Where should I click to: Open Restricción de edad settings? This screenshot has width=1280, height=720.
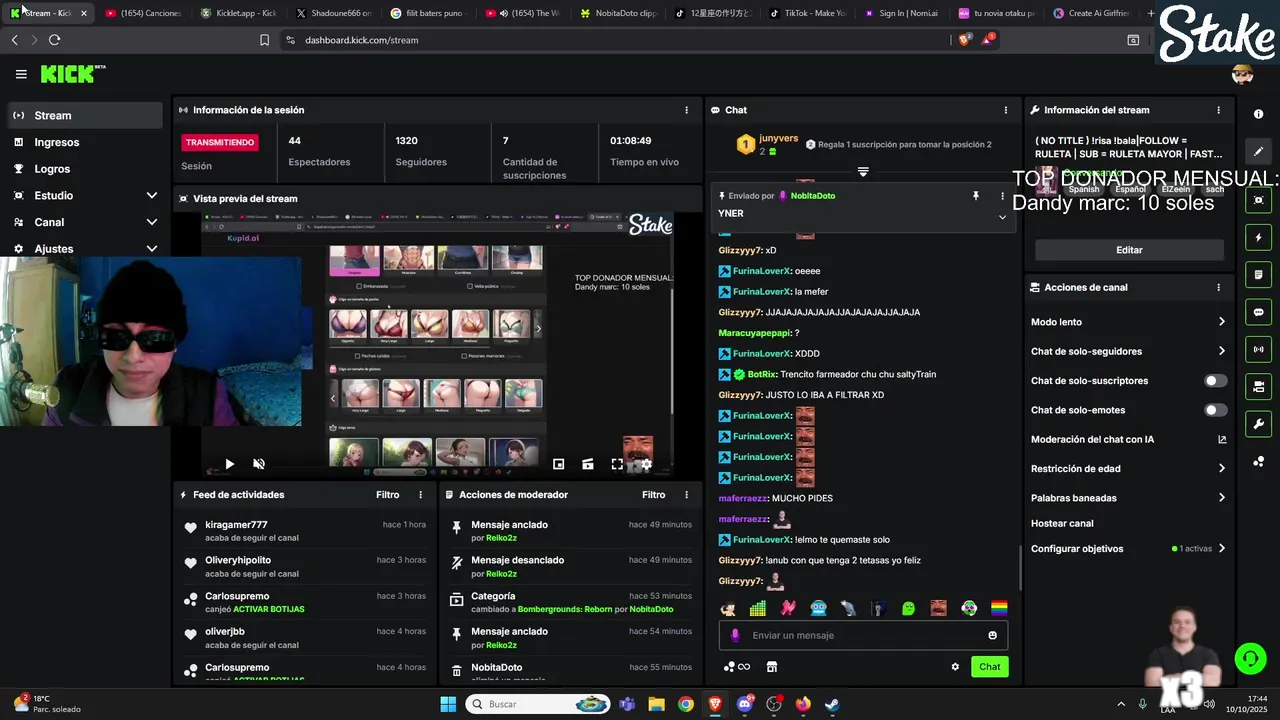click(x=1129, y=468)
